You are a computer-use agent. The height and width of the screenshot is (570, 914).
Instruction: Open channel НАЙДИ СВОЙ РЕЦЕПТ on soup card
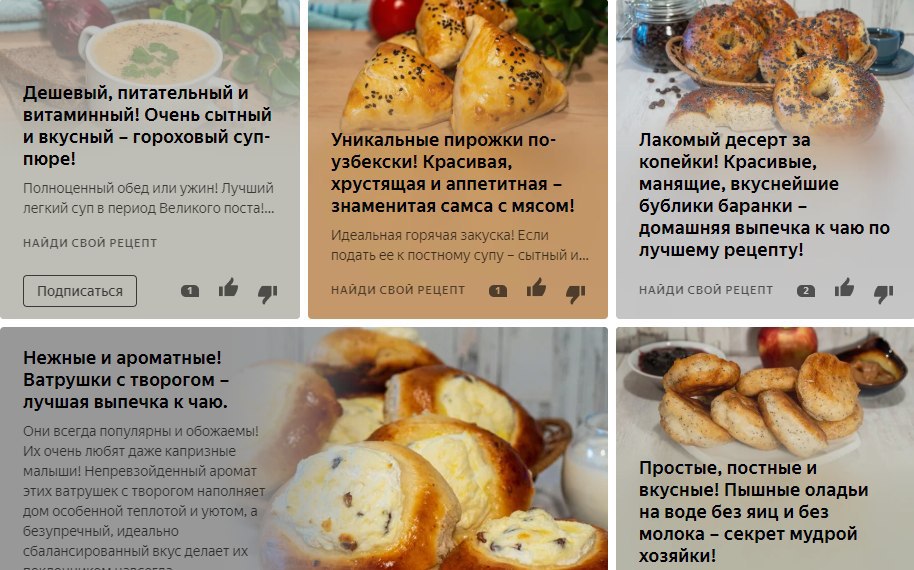click(90, 242)
